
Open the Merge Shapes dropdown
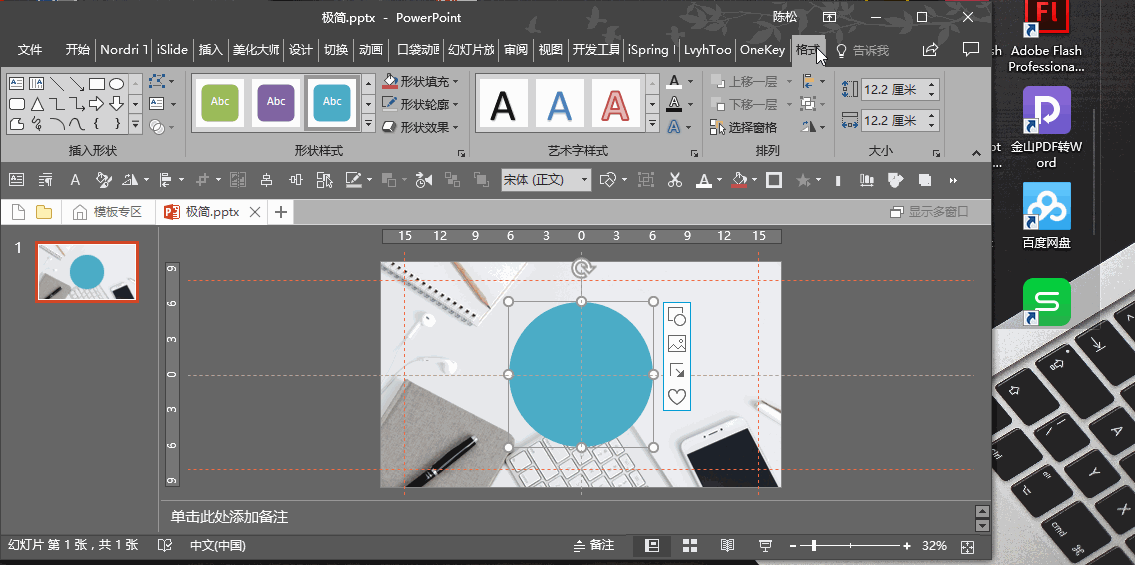[x=162, y=127]
